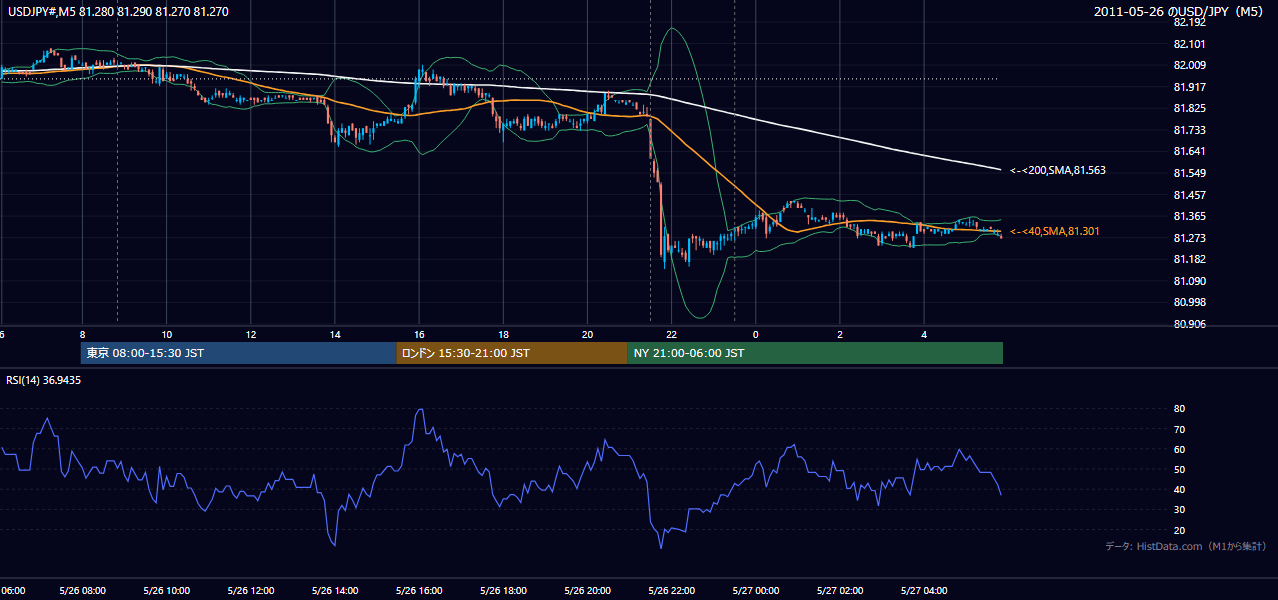The height and width of the screenshot is (600, 1278).
Task: Click the 200 SMA label 81.563
Action: click(x=1057, y=171)
